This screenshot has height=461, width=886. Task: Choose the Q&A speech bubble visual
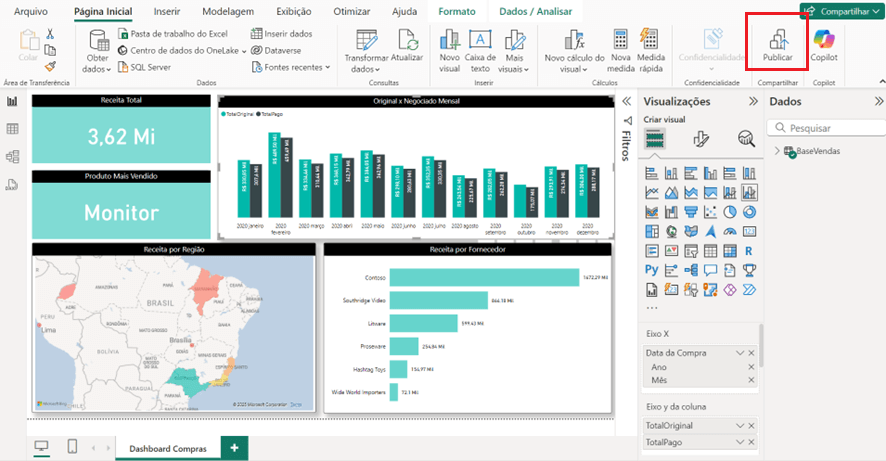point(710,270)
